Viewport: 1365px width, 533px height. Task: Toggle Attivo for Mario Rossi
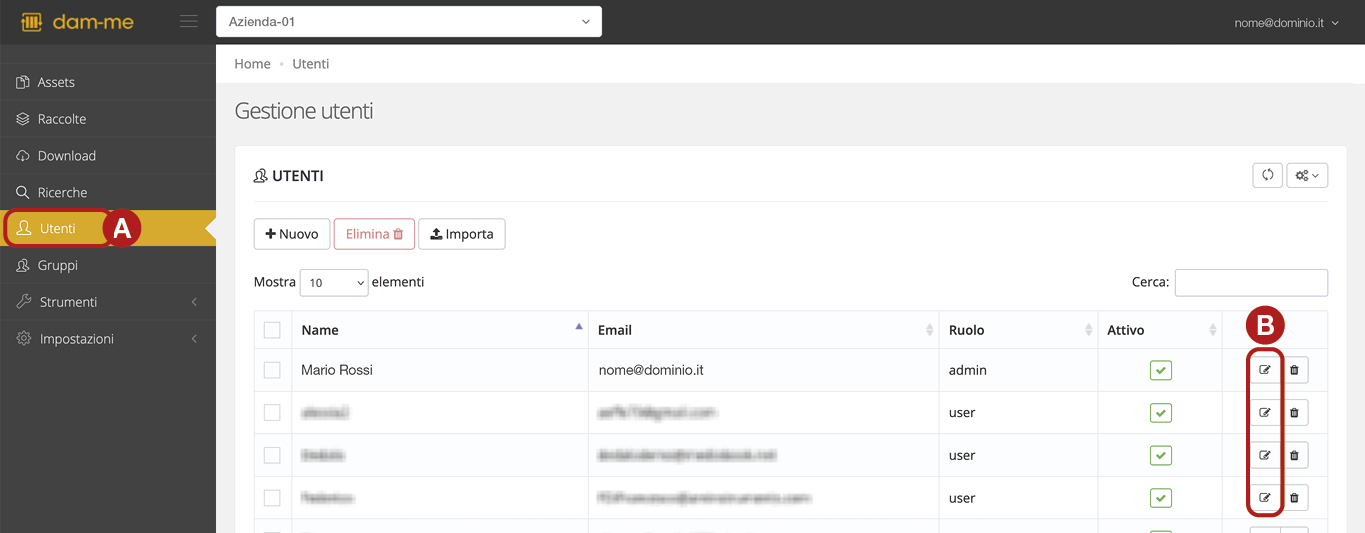(1160, 370)
